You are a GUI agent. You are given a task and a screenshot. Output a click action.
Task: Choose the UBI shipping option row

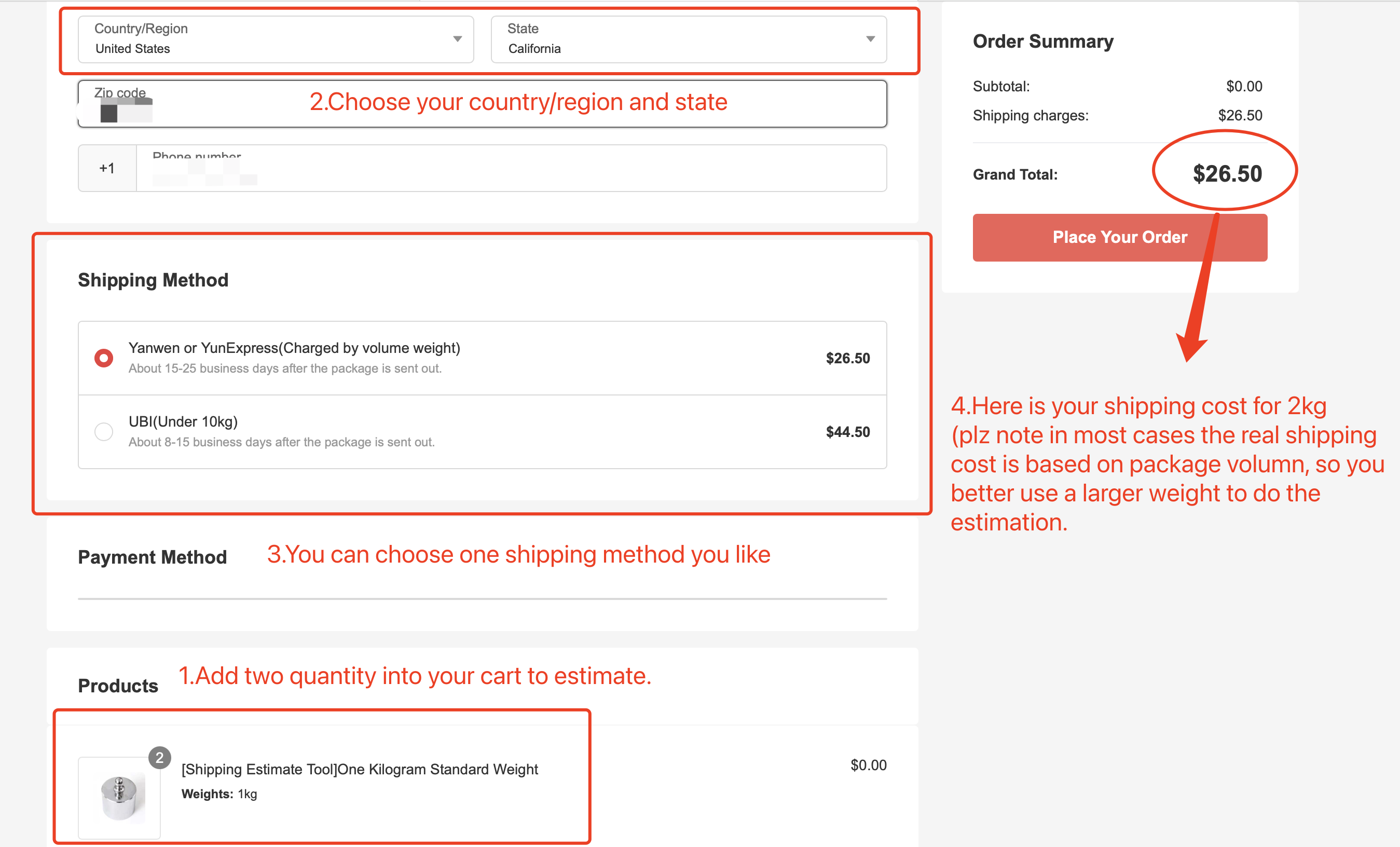[483, 432]
